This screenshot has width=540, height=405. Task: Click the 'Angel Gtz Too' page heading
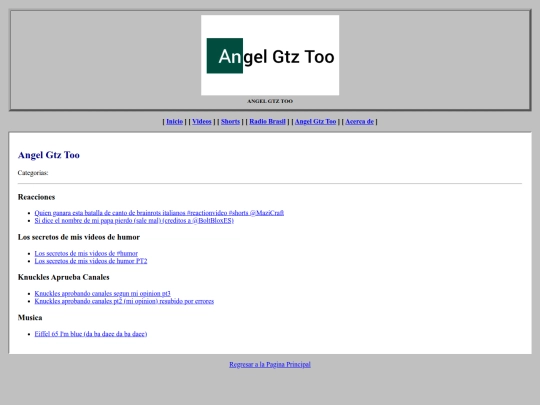[49, 155]
